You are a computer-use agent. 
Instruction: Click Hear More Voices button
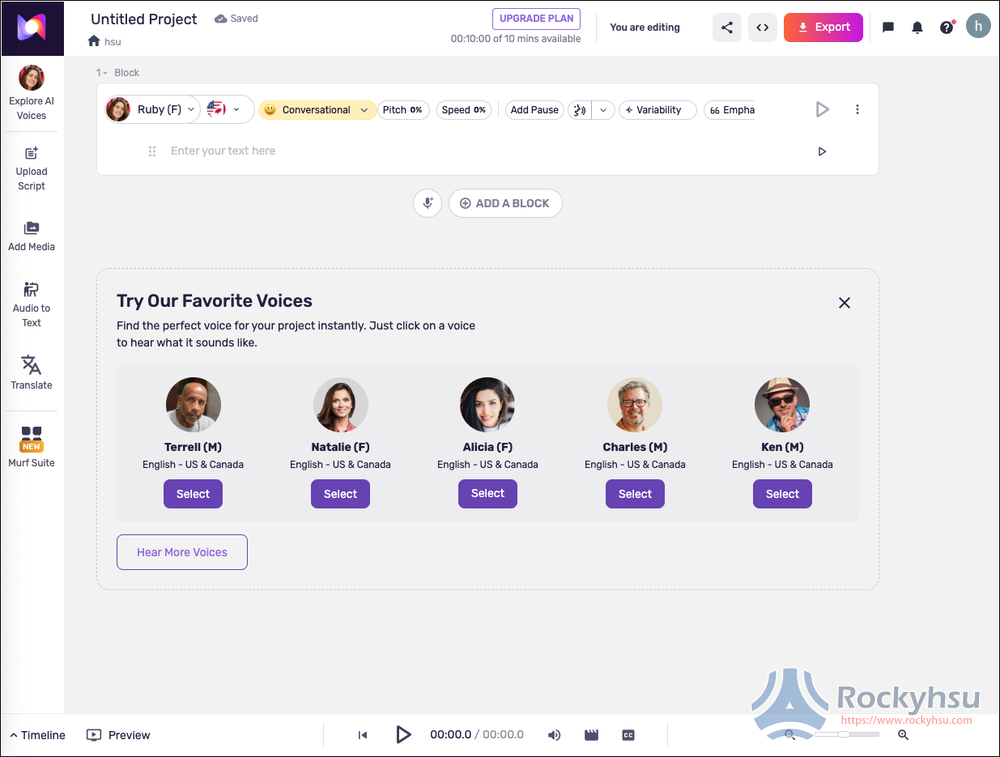click(x=182, y=552)
